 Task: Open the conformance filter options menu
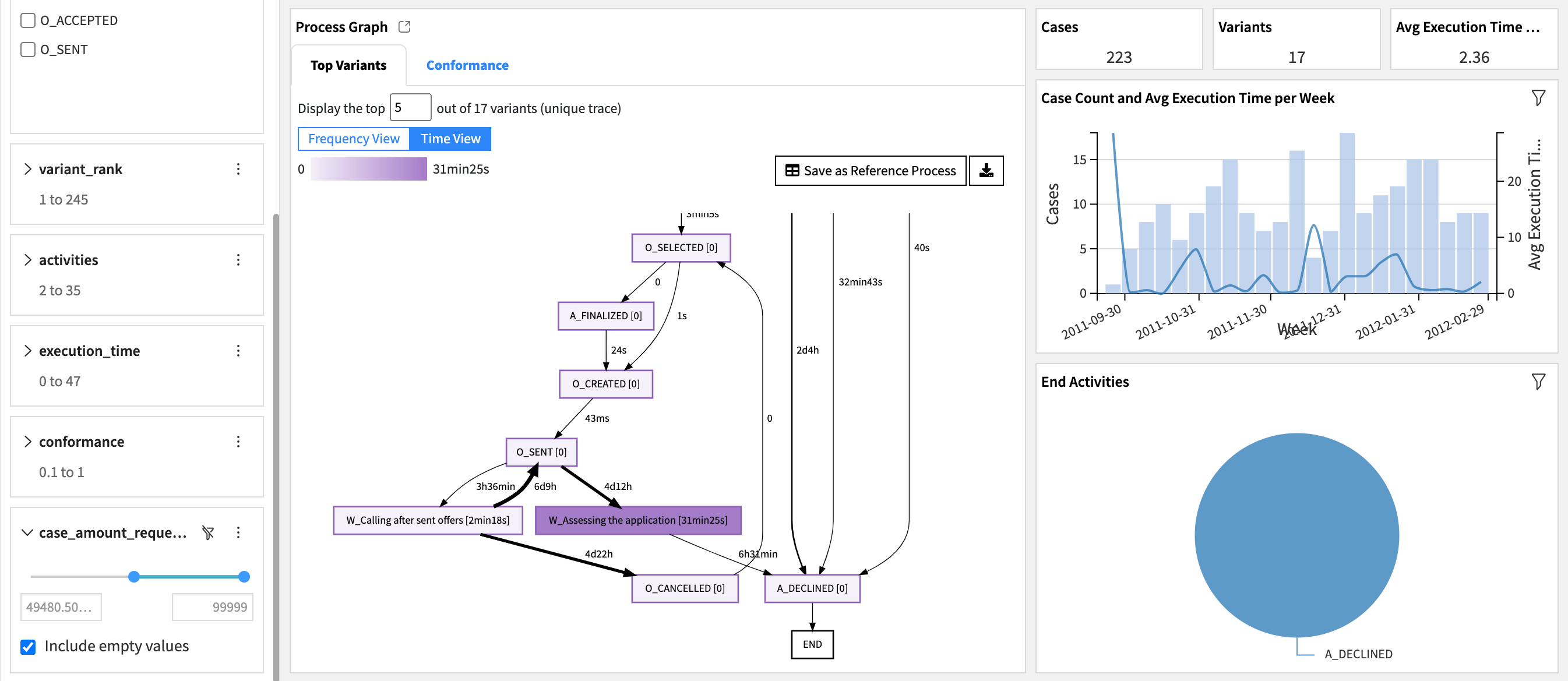(x=238, y=441)
